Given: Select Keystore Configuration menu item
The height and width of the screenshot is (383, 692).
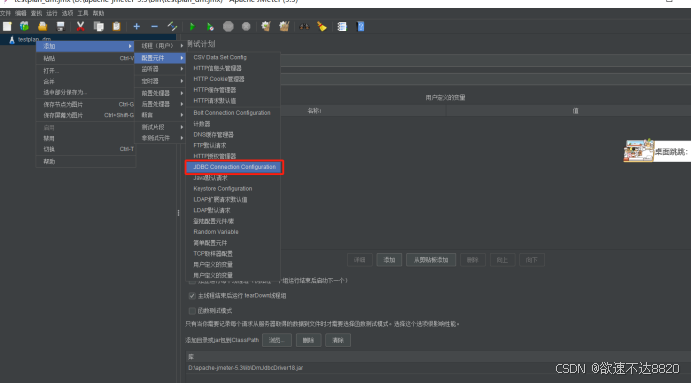Looking at the screenshot, I should coord(233,188).
